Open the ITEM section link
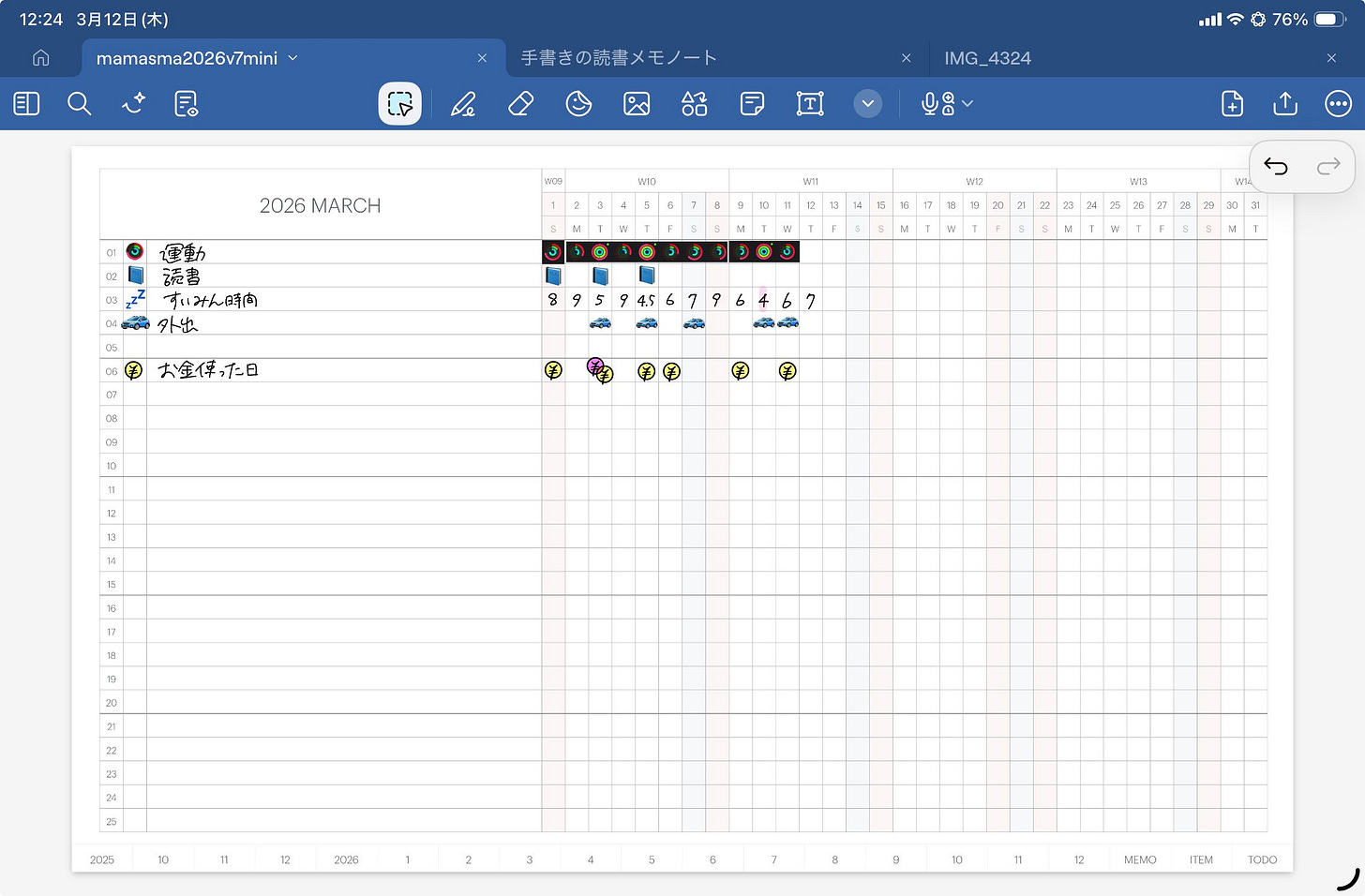 1201,859
